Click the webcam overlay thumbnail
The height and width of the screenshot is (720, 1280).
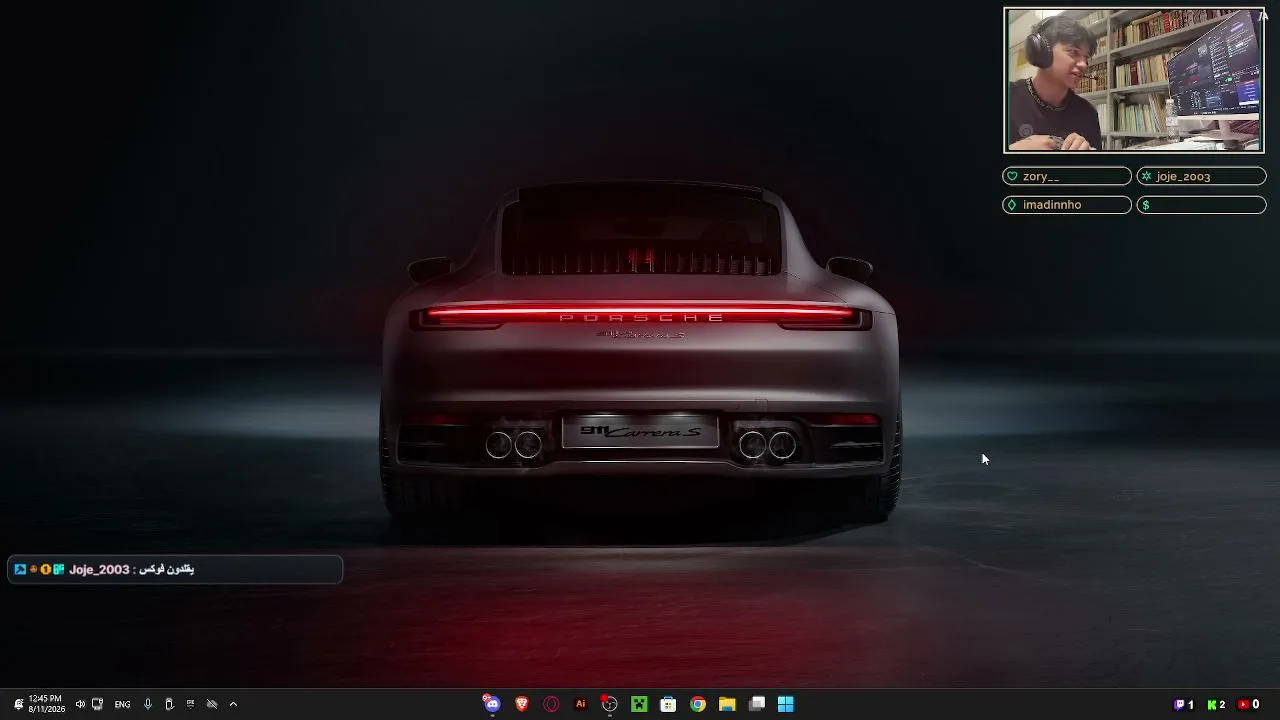(1134, 81)
